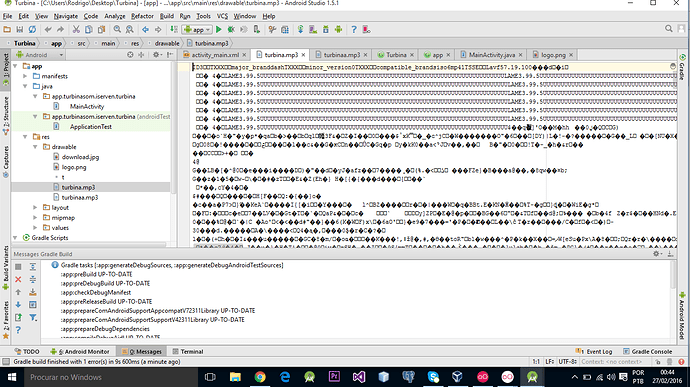Screen dimensions: 690x387
Task: Open the Help question mark toolbar icon
Action: click(x=354, y=29)
